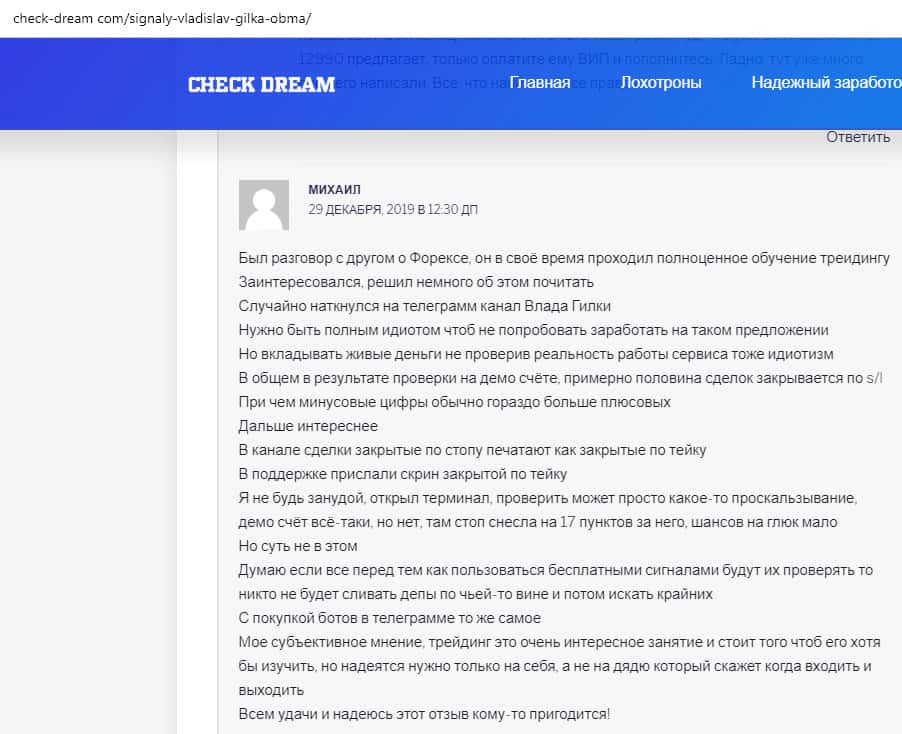Click the line 'В поддержке прислали скрин'
Viewport: 902px width, 734px height.
tap(403, 475)
